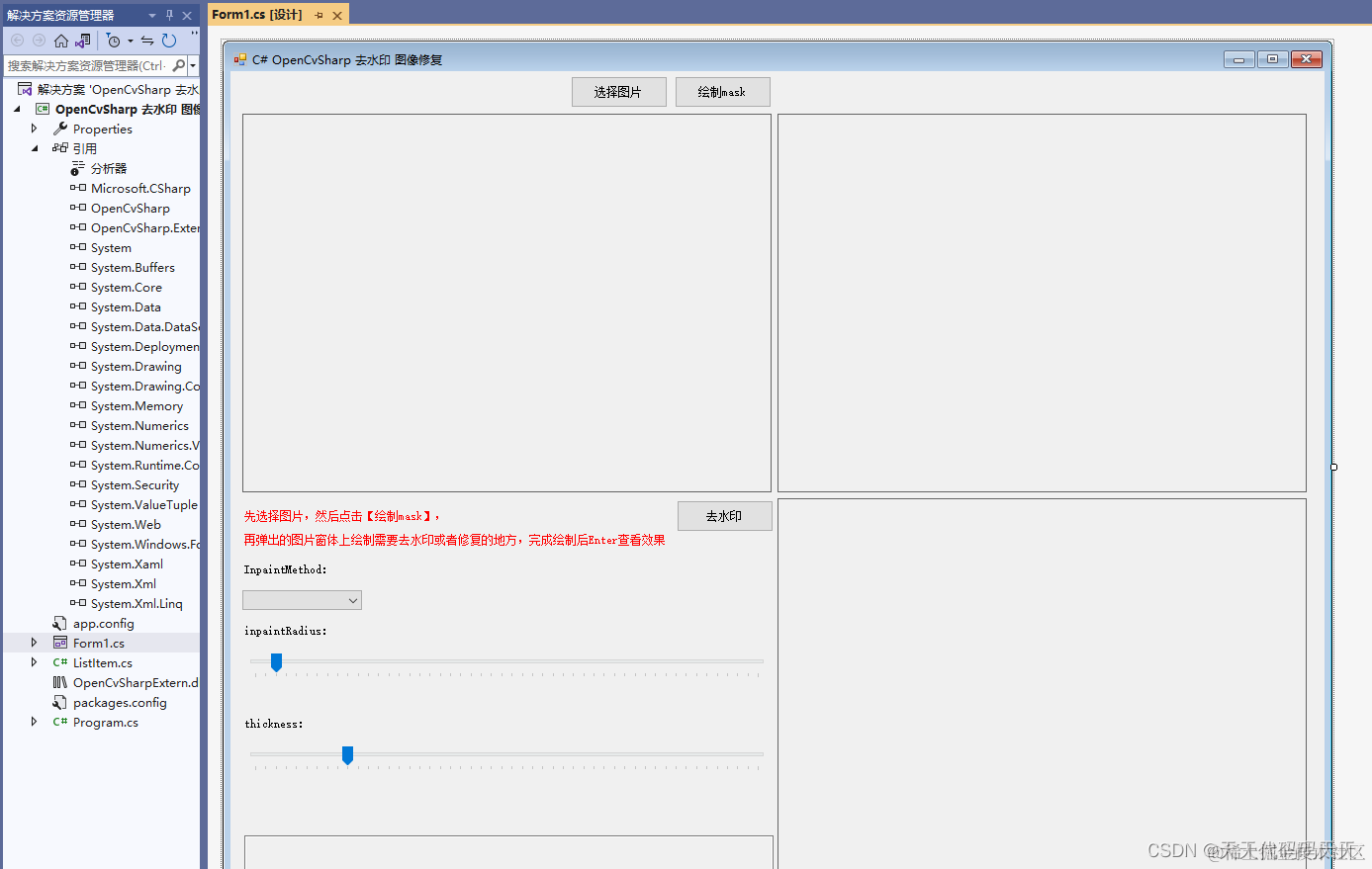Expand the Properties node
The image size is (1372, 869).
(35, 129)
